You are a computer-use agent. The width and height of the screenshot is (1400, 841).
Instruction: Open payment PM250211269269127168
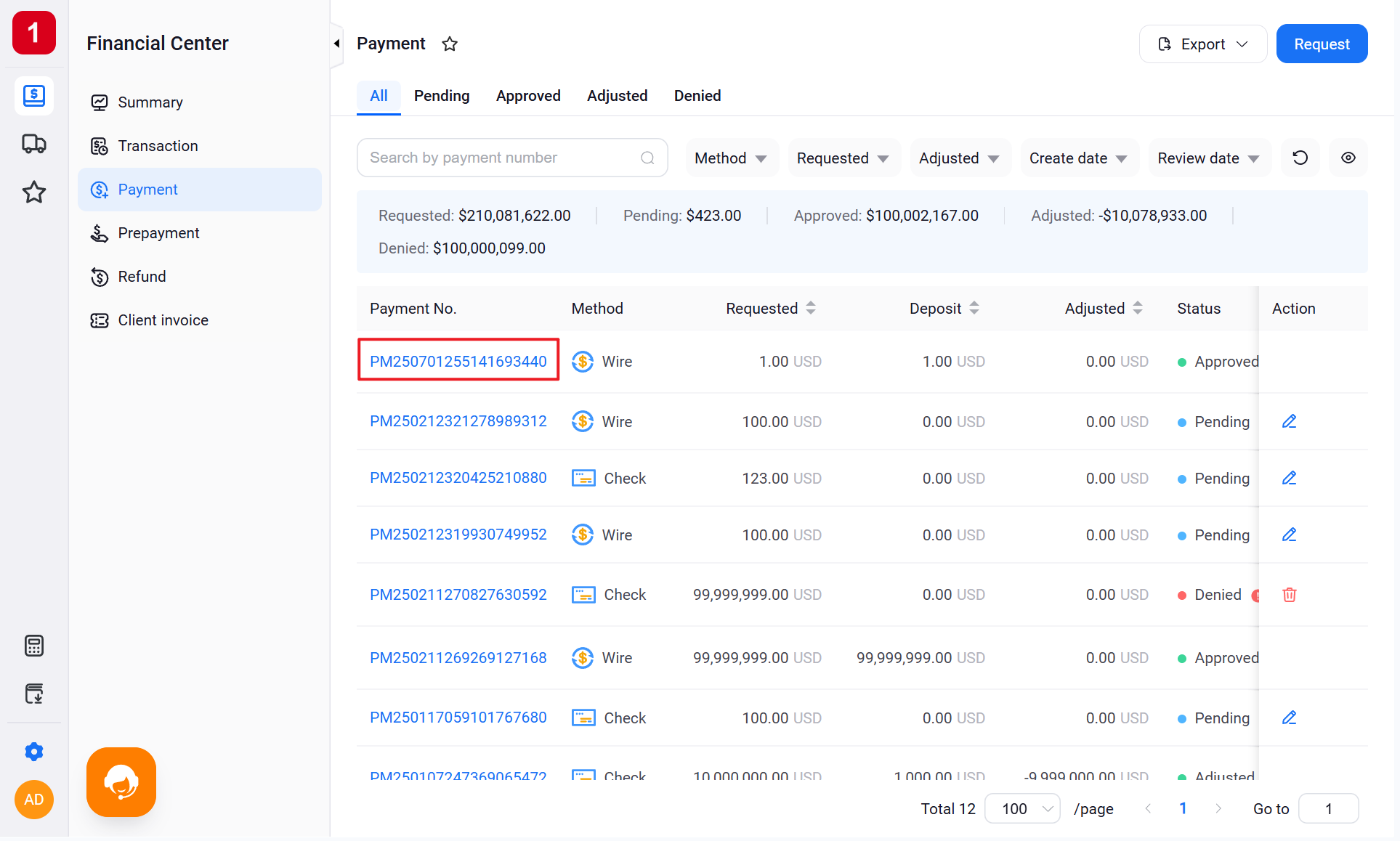(458, 658)
